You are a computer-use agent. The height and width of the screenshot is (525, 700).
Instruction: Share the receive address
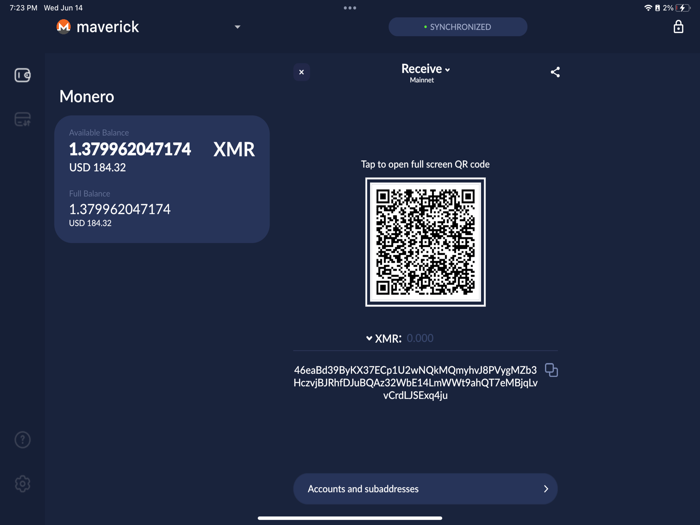click(x=555, y=72)
